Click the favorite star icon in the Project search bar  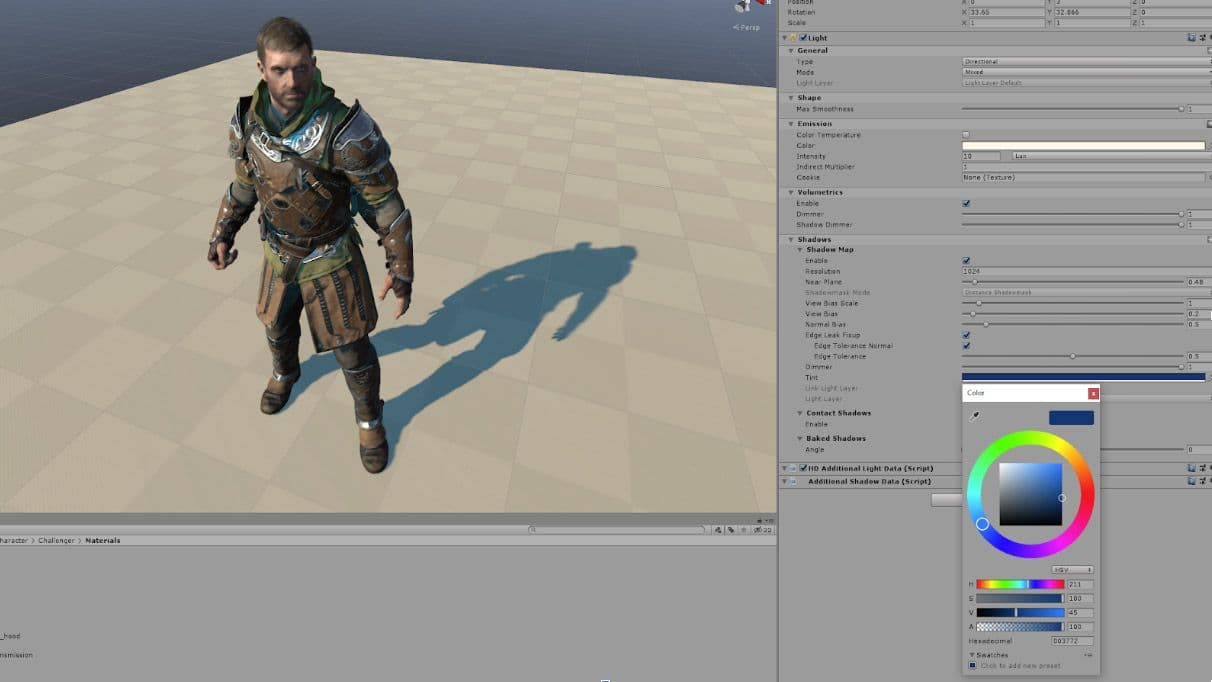tap(744, 530)
